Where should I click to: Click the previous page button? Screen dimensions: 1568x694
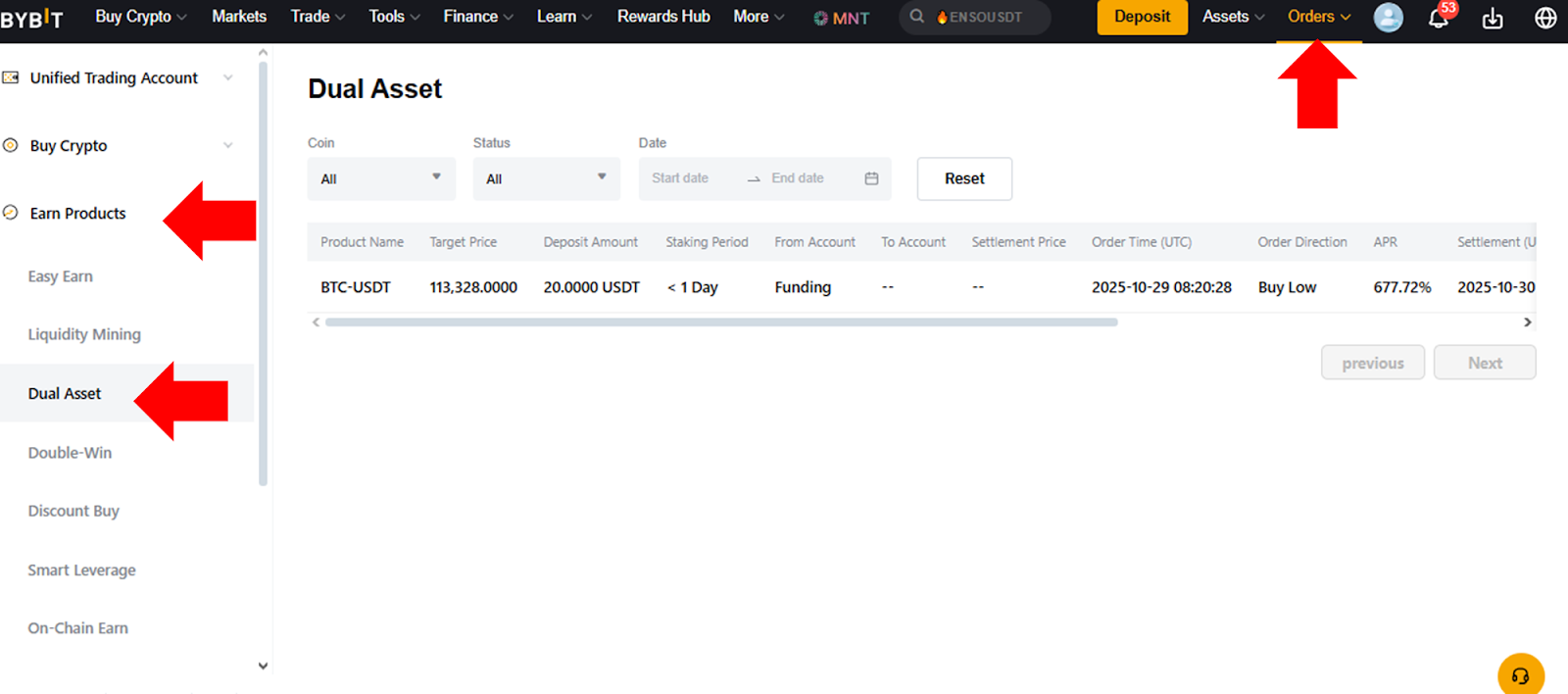point(1373,363)
